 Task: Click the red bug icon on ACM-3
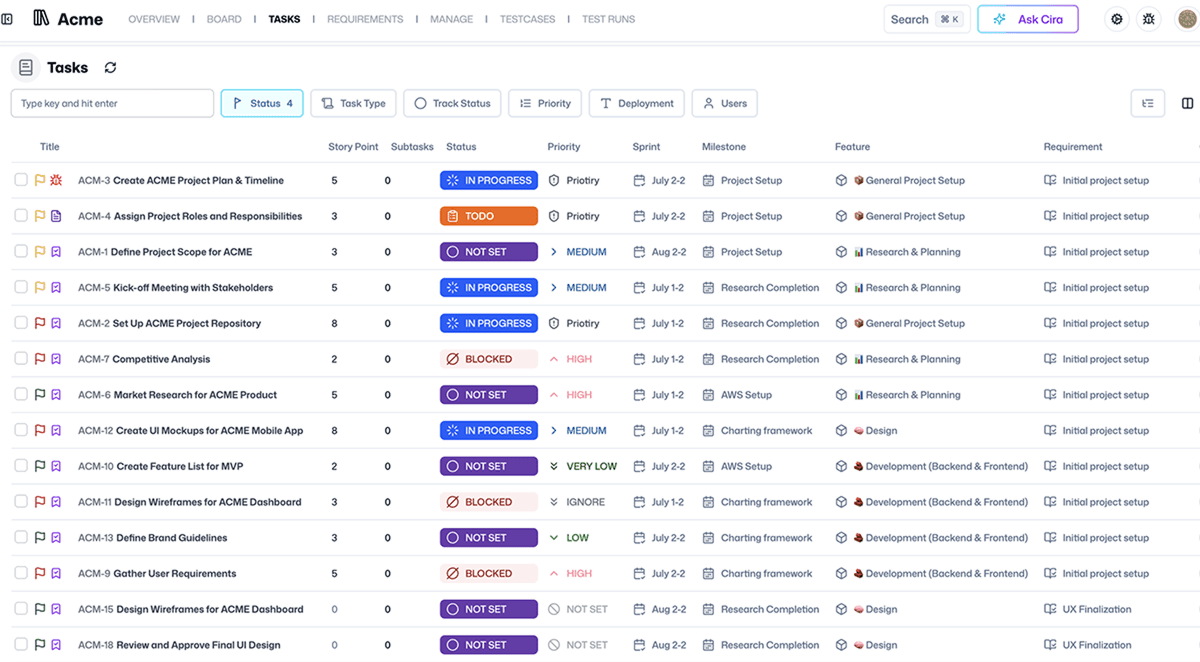click(56, 181)
